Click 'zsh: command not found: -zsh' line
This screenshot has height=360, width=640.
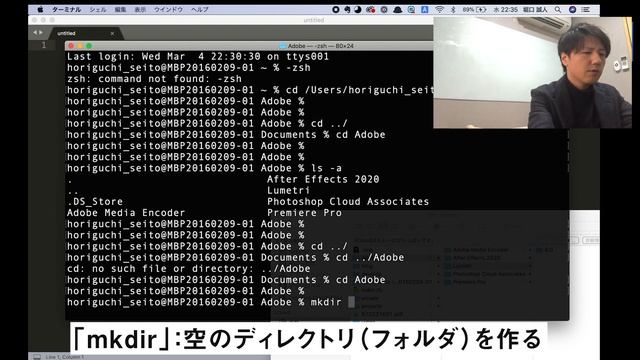click(154, 79)
